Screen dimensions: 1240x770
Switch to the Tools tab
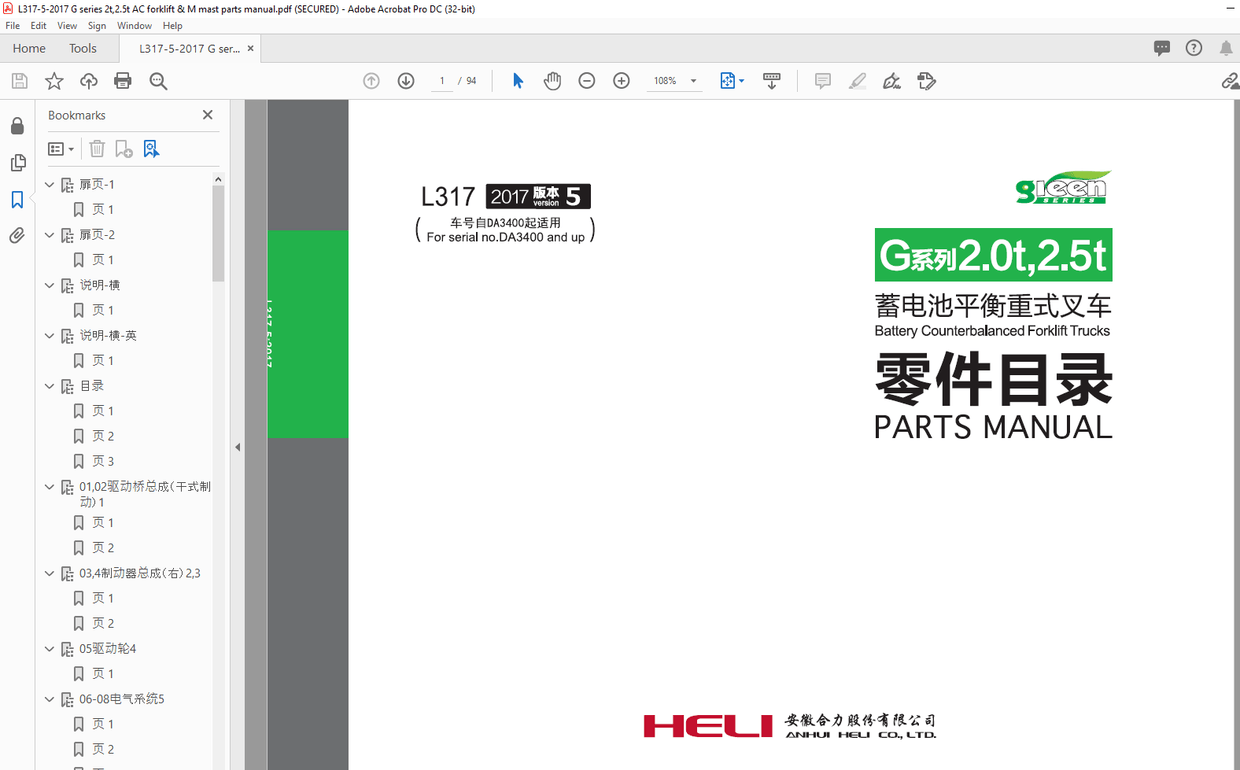click(83, 48)
